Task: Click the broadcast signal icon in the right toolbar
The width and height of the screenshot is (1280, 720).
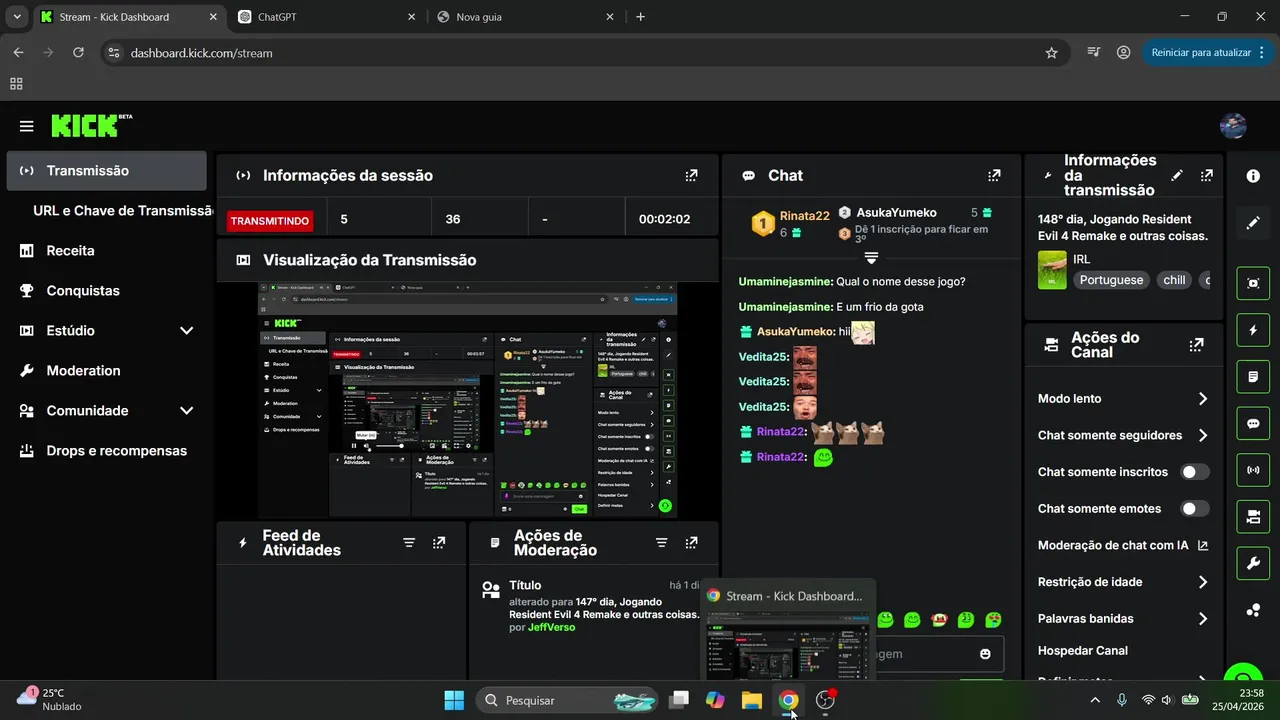Action: (1253, 470)
